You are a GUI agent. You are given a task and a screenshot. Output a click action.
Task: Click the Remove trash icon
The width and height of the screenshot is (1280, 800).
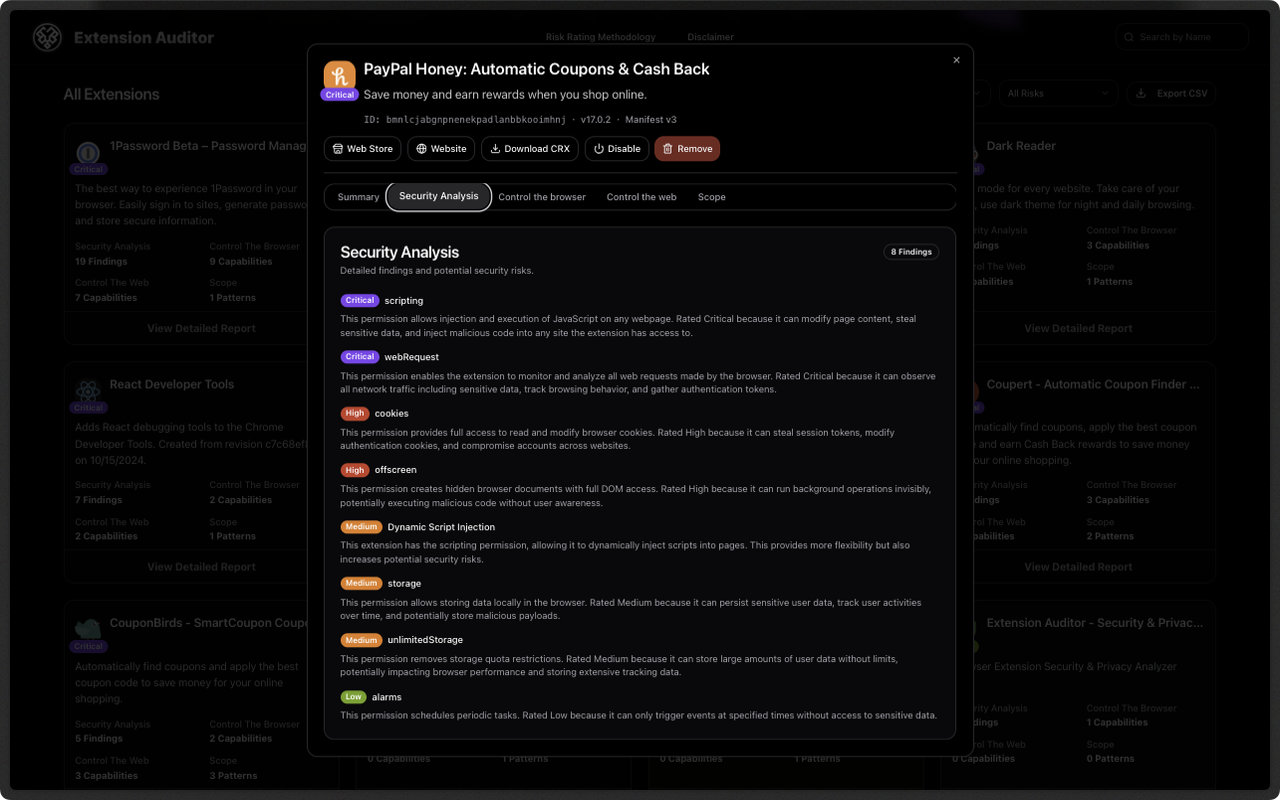pos(668,149)
